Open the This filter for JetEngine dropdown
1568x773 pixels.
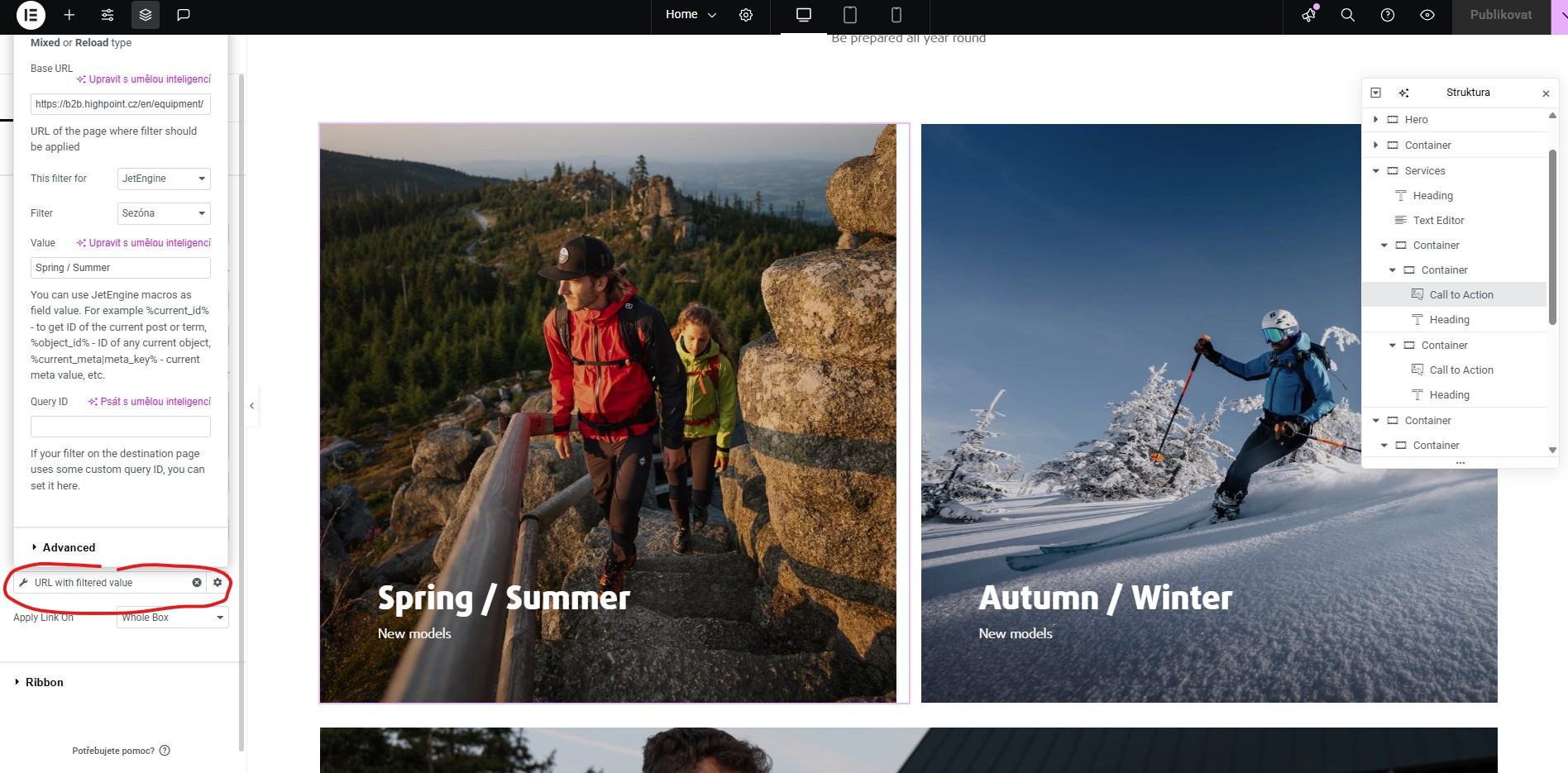click(x=164, y=179)
